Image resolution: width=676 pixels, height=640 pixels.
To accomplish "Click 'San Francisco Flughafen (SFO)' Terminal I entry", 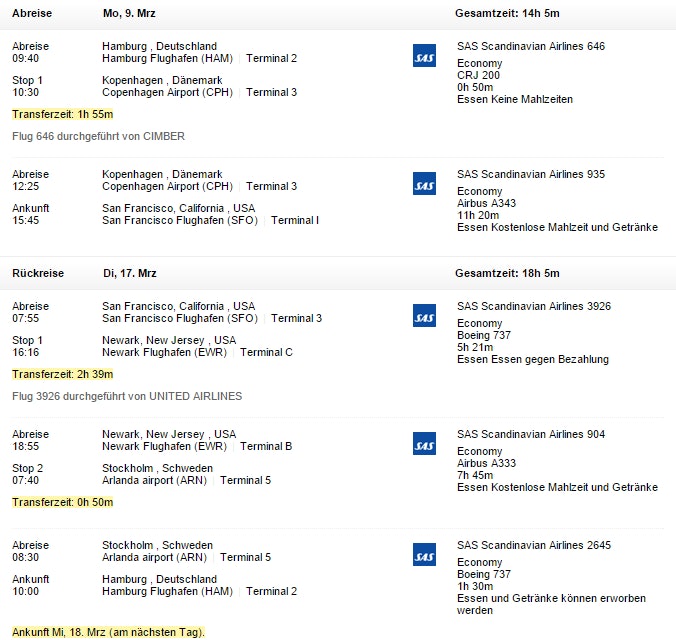I will pyautogui.click(x=210, y=220).
